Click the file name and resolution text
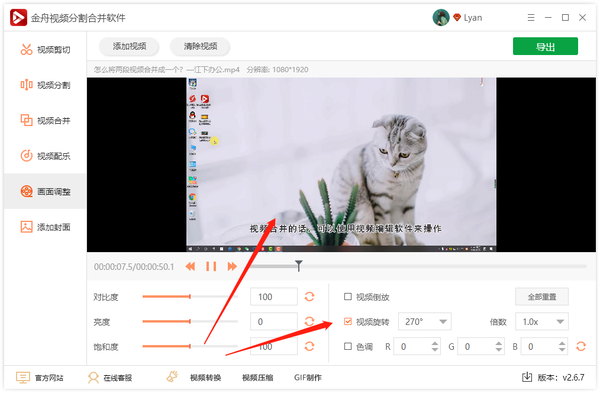 pyautogui.click(x=201, y=70)
